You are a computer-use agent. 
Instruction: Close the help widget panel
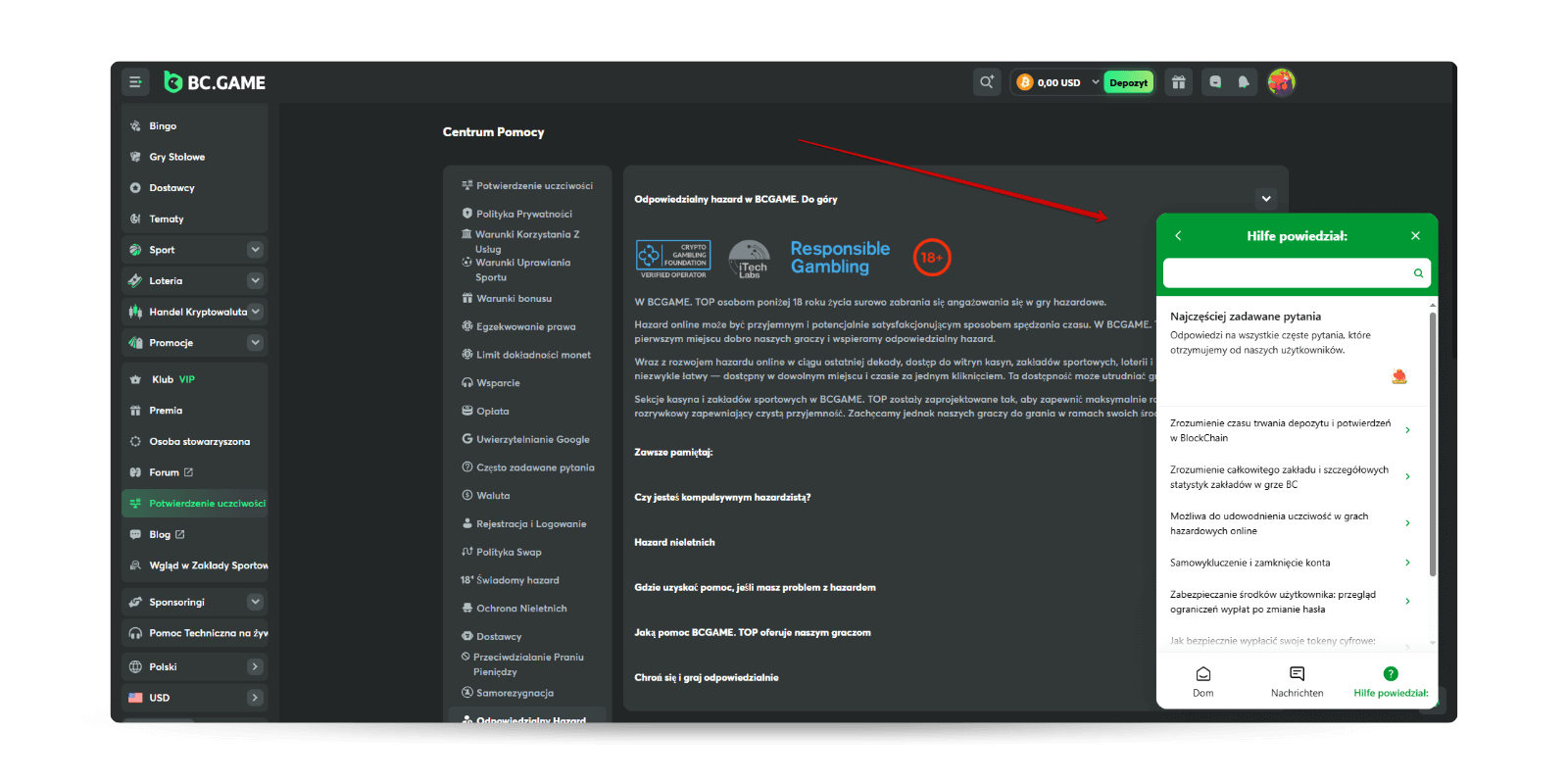click(1415, 236)
